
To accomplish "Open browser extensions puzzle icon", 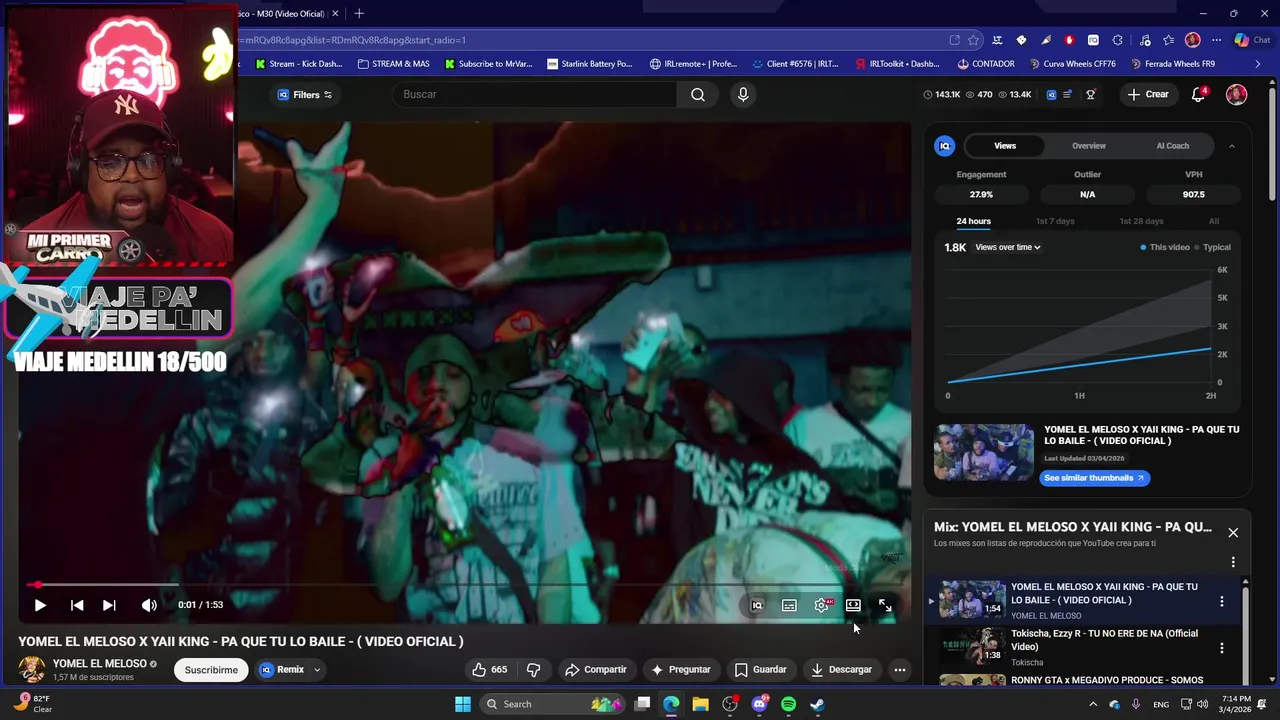I will click(x=1117, y=40).
